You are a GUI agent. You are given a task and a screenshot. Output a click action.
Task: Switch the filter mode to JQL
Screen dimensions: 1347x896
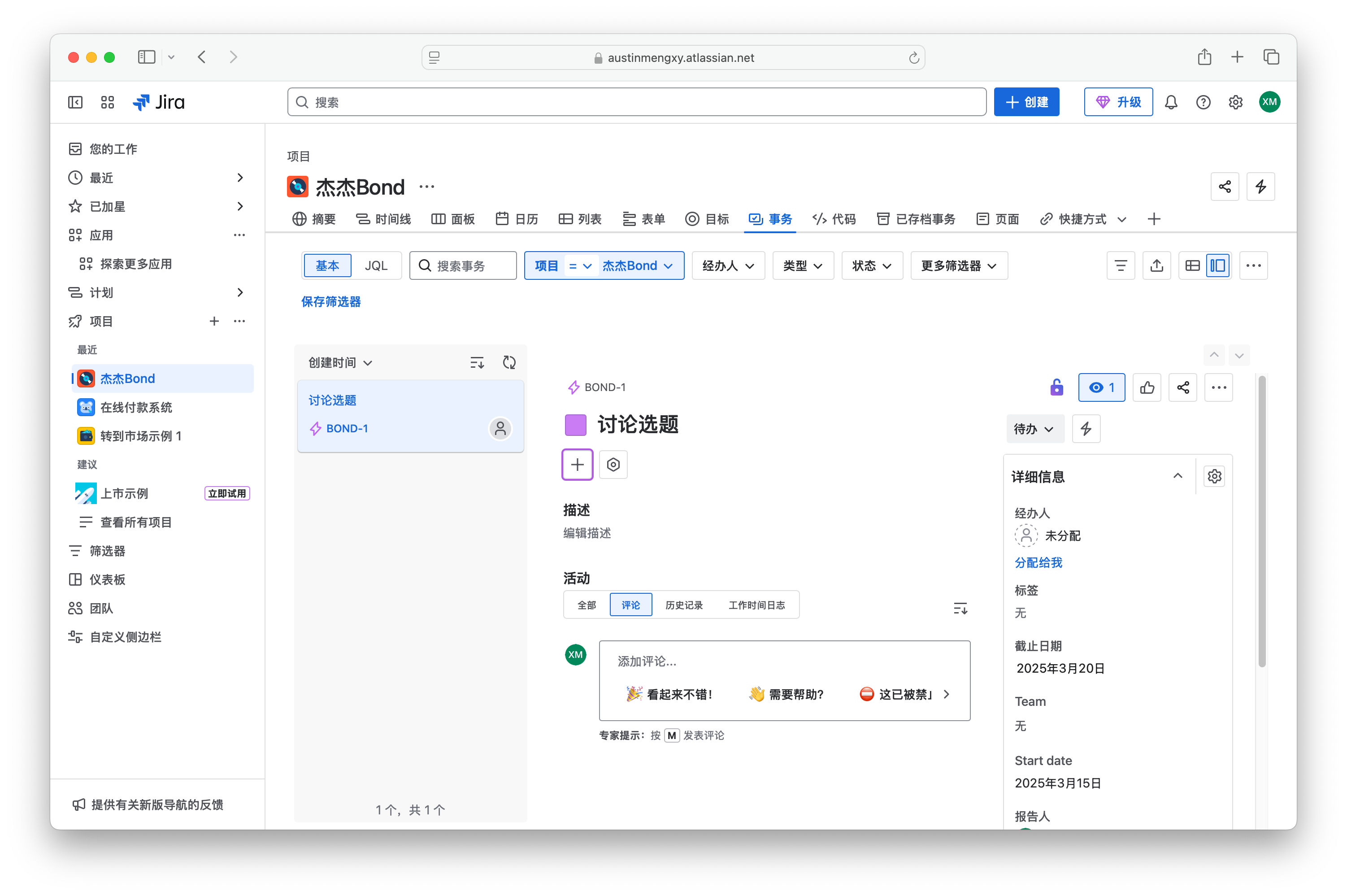point(376,266)
